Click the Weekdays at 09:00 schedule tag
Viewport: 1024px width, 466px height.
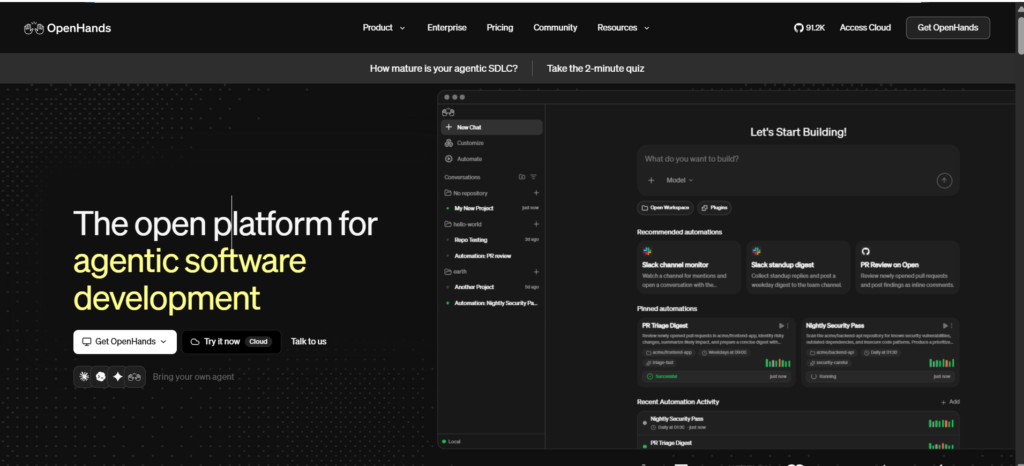[x=725, y=352]
